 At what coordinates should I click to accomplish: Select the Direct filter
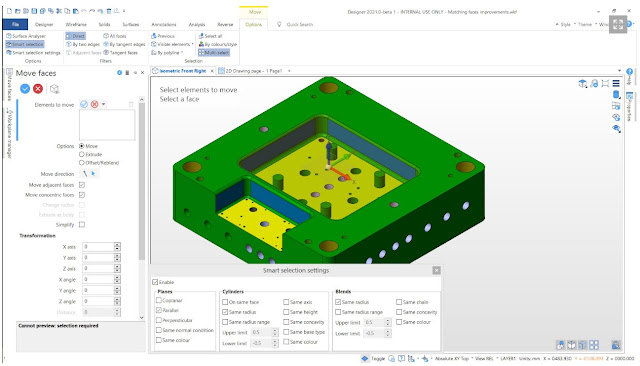pyautogui.click(x=75, y=36)
